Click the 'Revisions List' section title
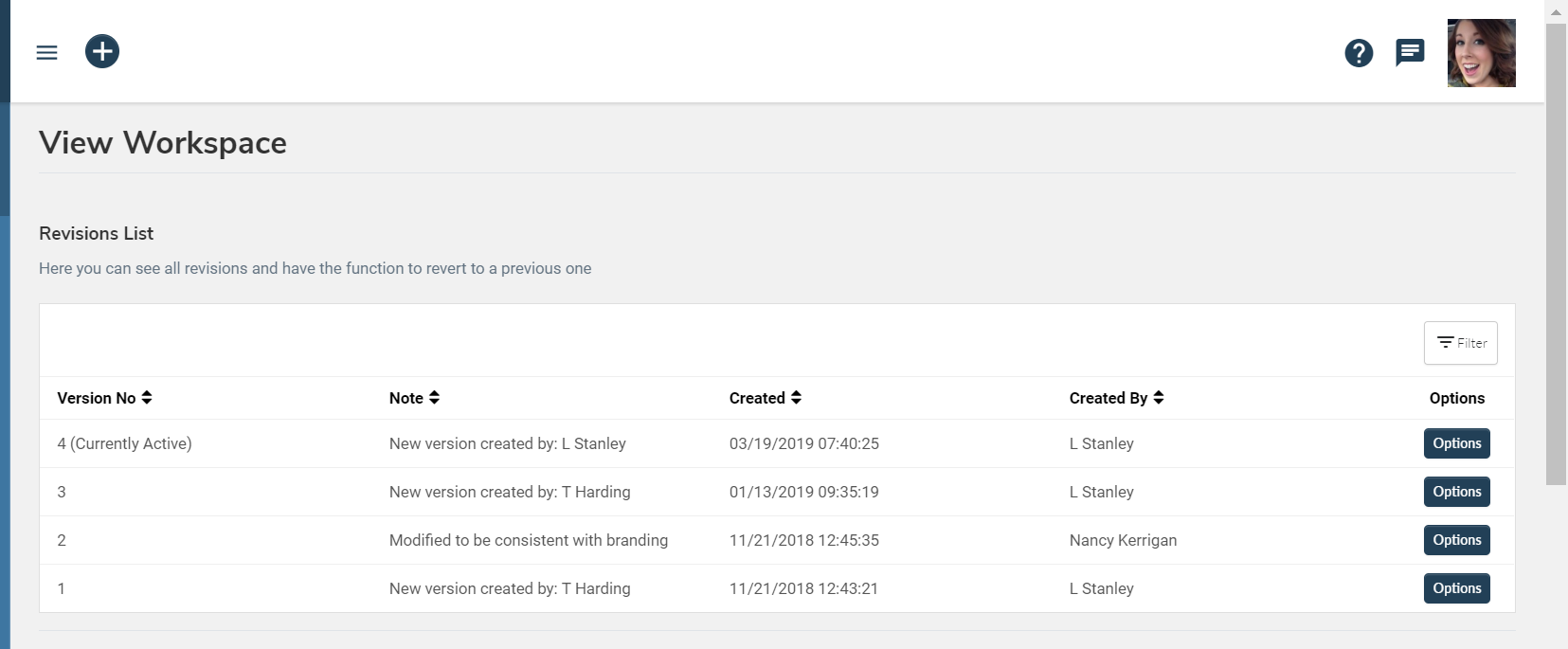The width and height of the screenshot is (1568, 649). [96, 233]
